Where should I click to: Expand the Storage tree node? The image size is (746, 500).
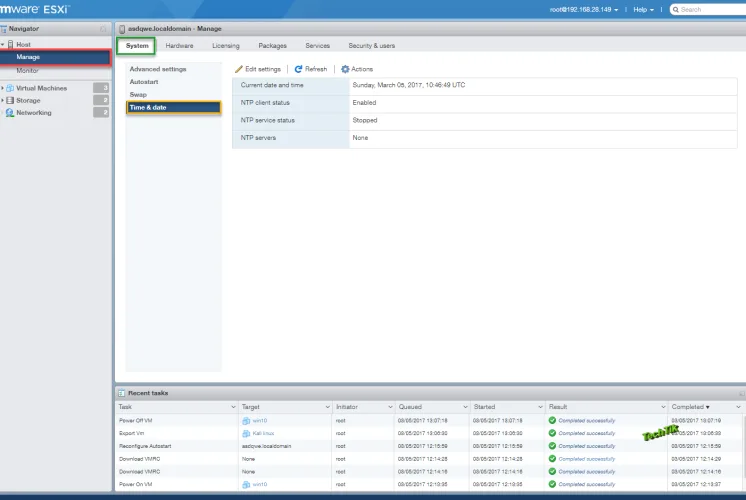coord(3,100)
